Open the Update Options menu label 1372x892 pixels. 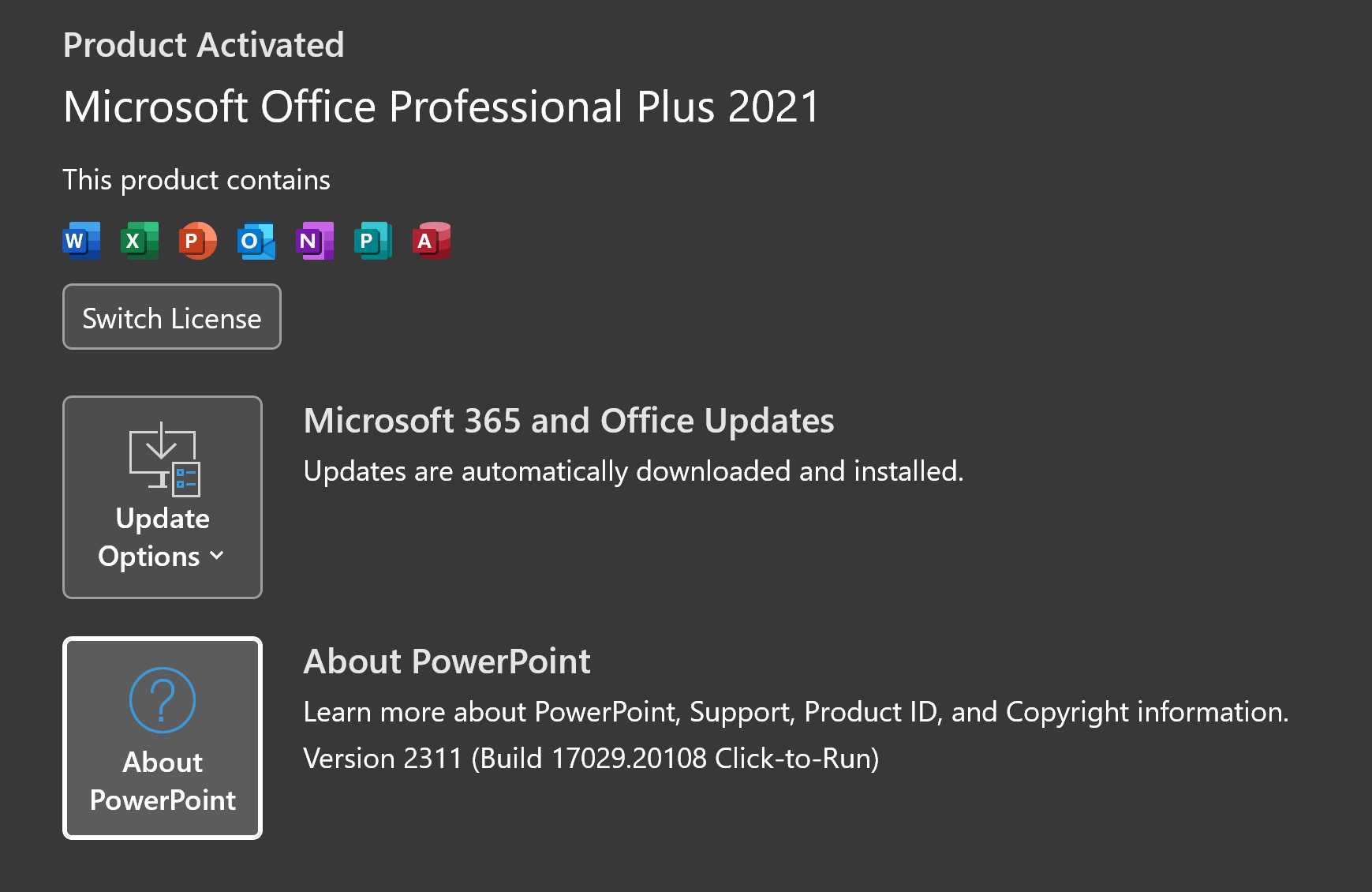tap(162, 537)
